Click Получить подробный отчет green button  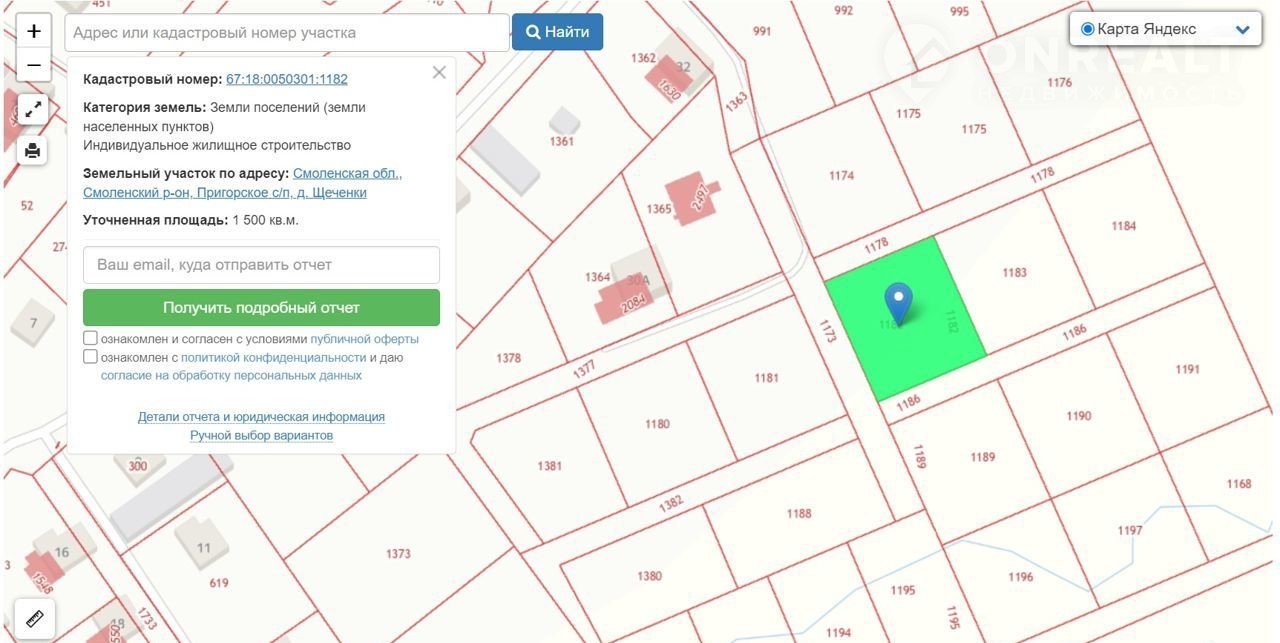point(261,308)
